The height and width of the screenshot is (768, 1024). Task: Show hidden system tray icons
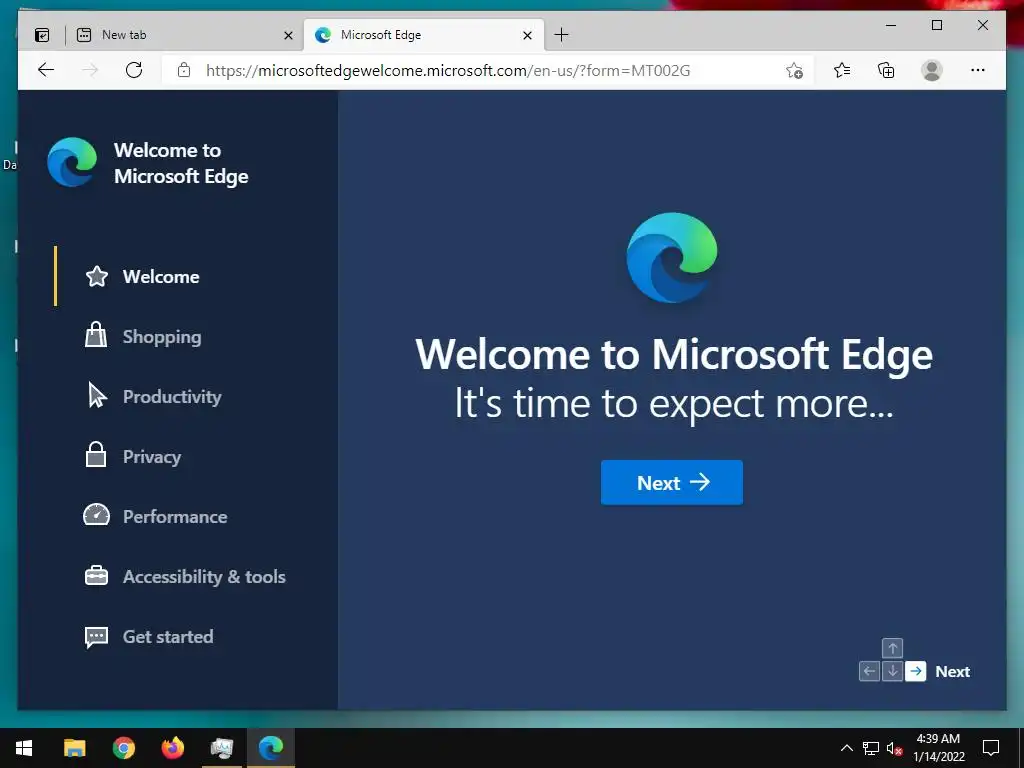pyautogui.click(x=846, y=748)
